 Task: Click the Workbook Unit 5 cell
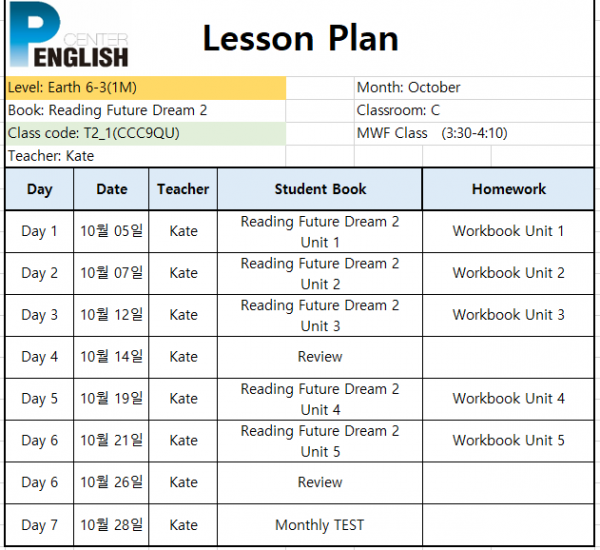click(x=508, y=441)
